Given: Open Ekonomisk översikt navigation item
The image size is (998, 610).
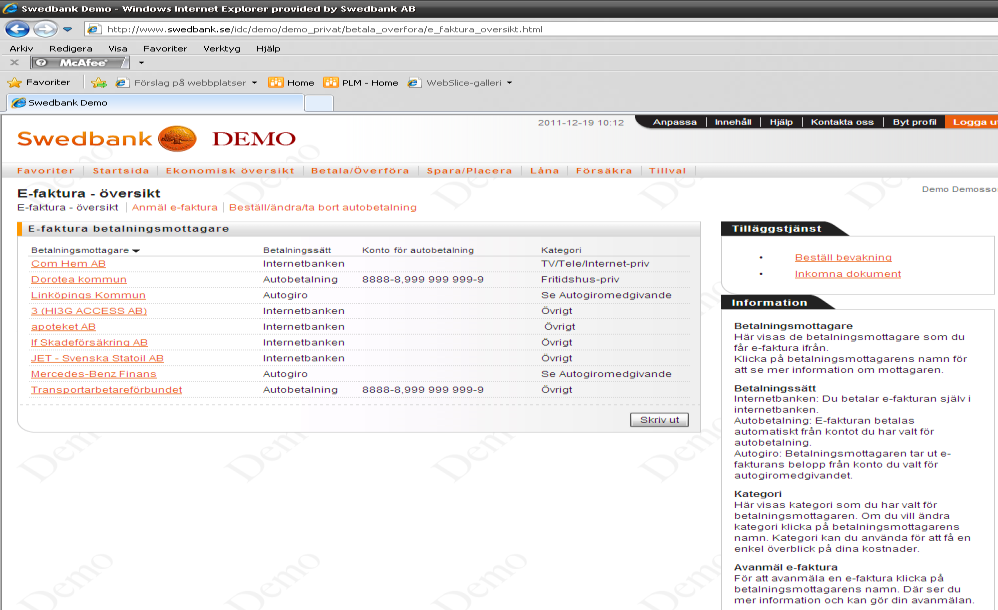Looking at the screenshot, I should 230,171.
